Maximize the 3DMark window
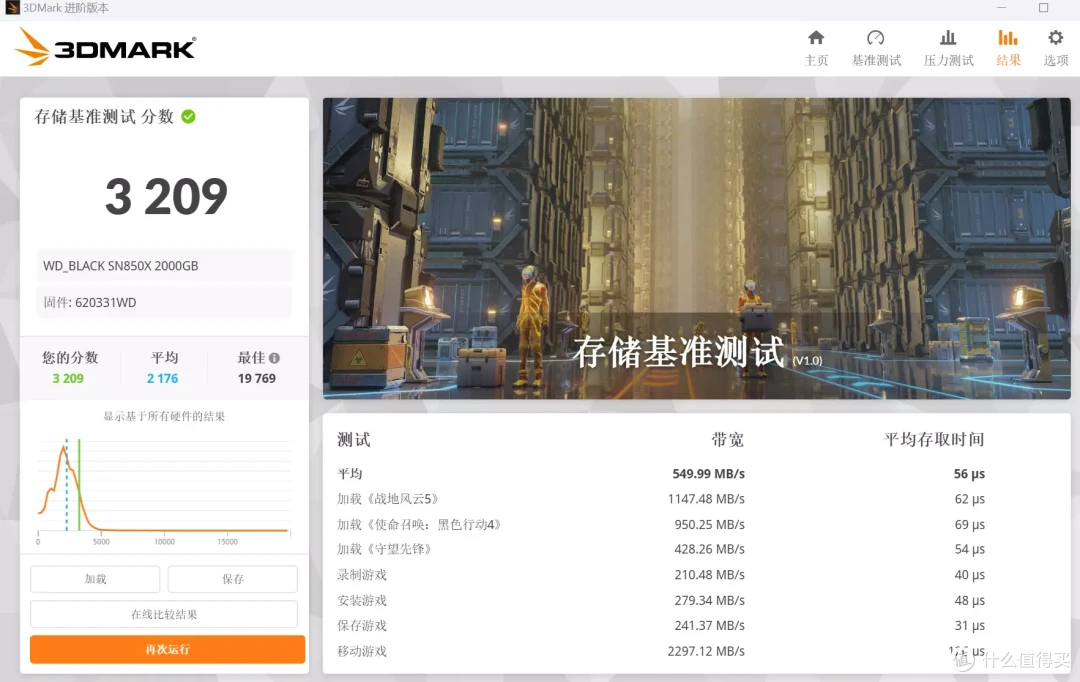The width and height of the screenshot is (1080, 682). (1043, 8)
